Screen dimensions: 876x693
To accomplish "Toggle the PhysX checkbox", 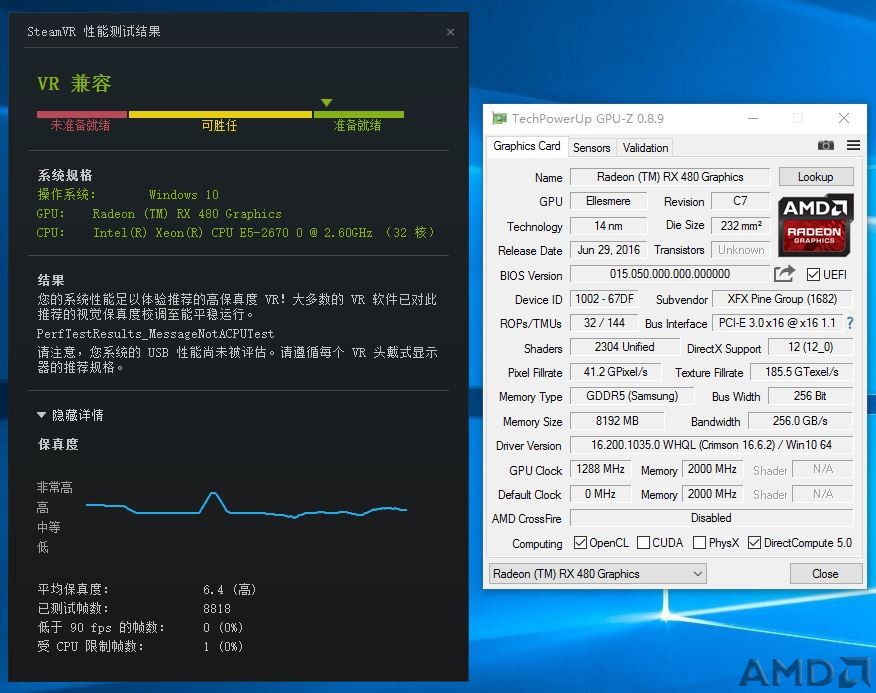I will tap(699, 542).
